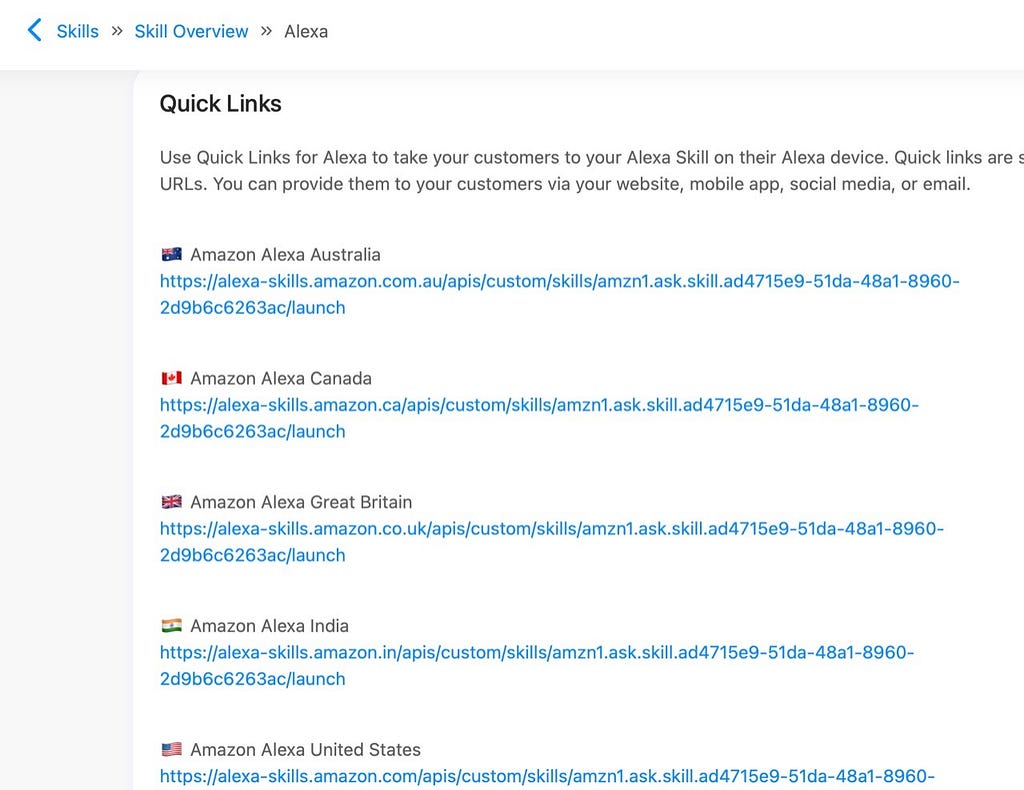Open the amazon.com.au quick link

(560, 294)
